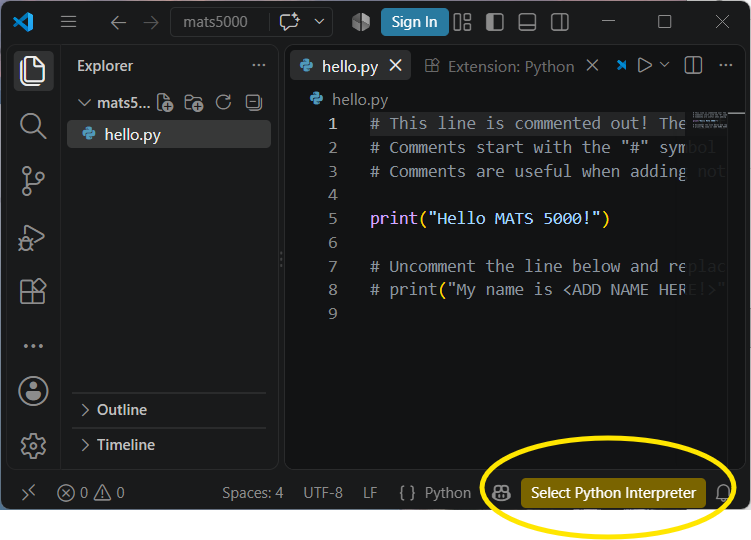Close the hello.py tab

tap(395, 65)
